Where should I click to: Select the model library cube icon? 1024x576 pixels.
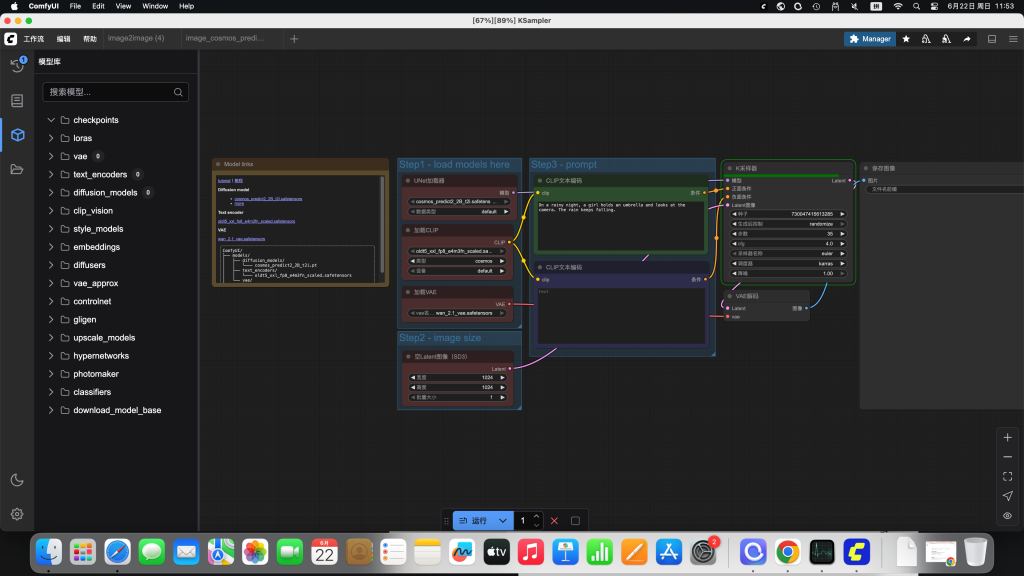click(18, 135)
